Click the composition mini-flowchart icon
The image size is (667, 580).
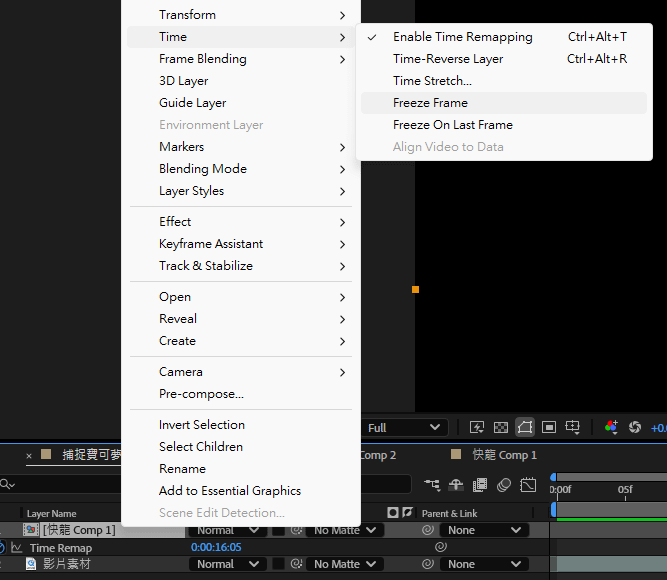[432, 485]
